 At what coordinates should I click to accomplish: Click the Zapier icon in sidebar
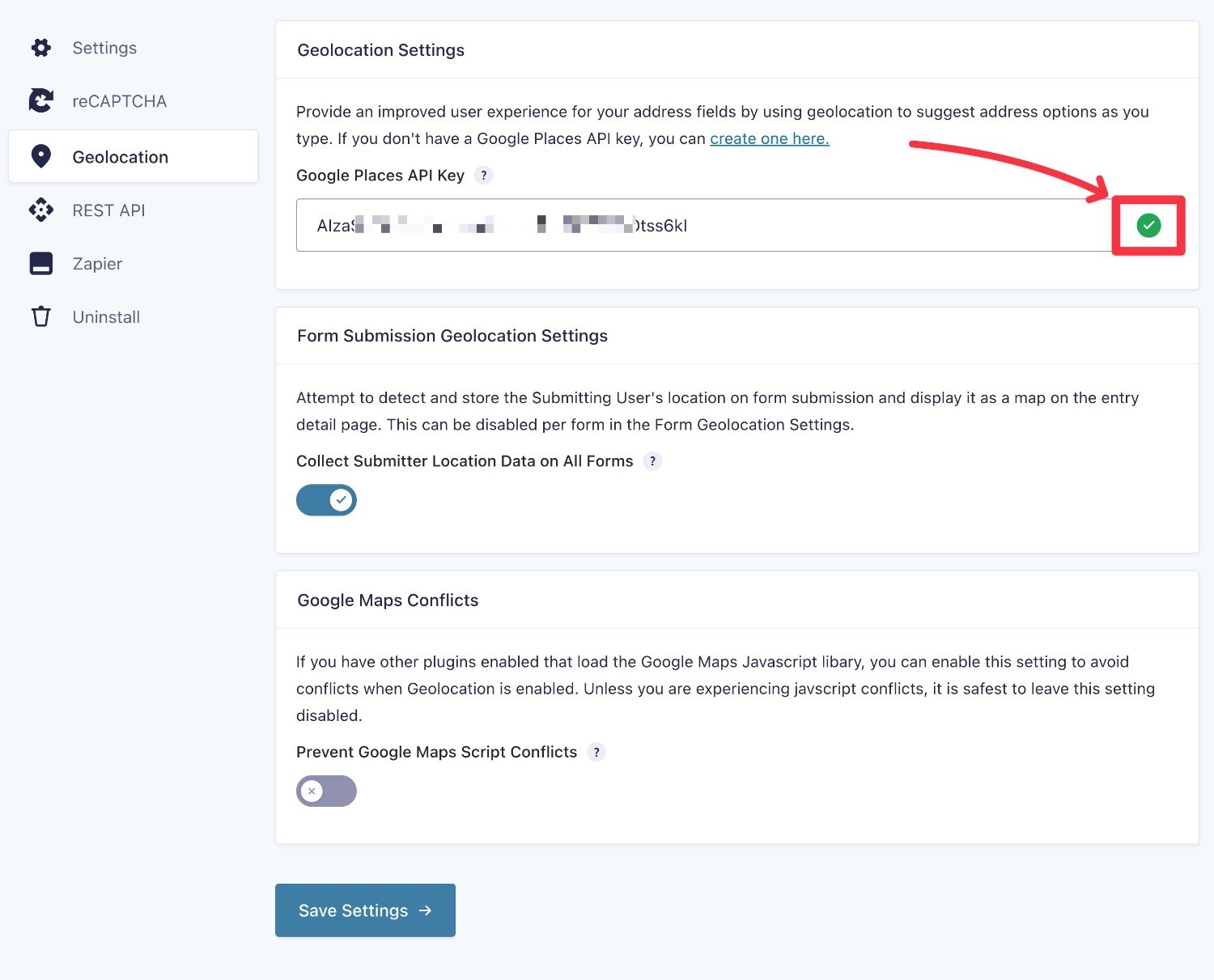pos(40,264)
